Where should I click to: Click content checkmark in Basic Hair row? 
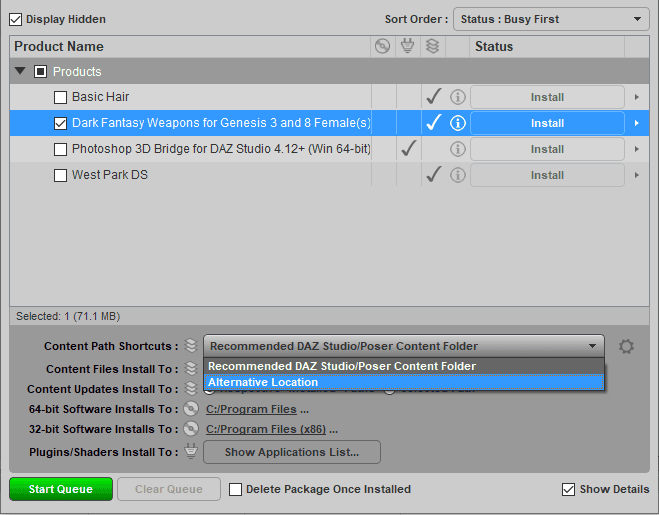click(433, 96)
